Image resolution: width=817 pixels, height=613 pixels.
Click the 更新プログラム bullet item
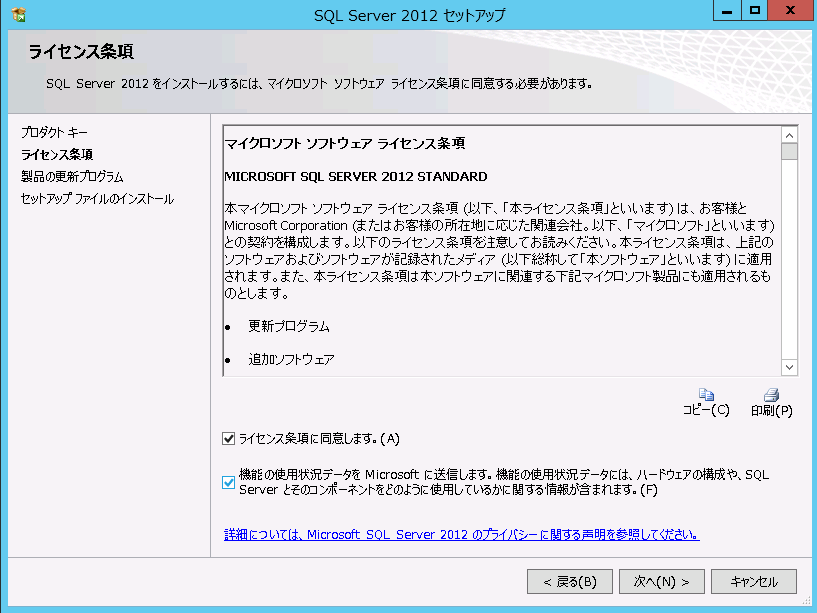(289, 326)
